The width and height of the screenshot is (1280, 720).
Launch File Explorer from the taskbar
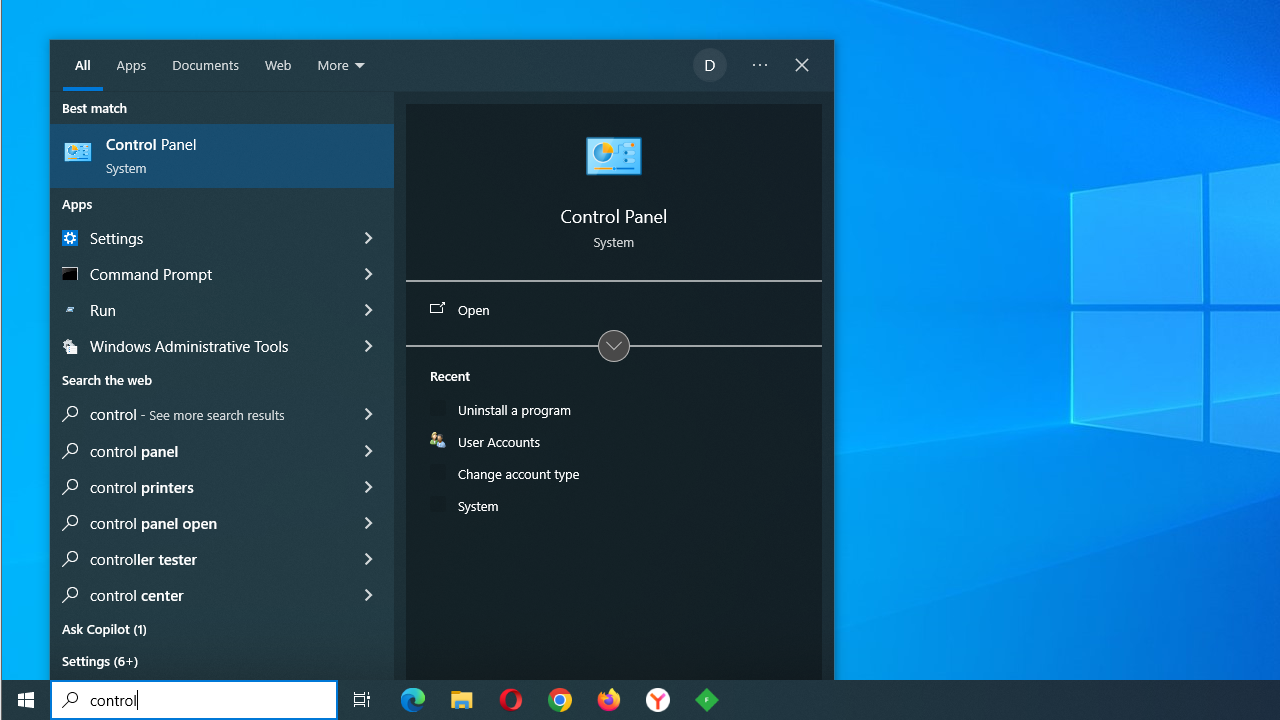(x=462, y=700)
